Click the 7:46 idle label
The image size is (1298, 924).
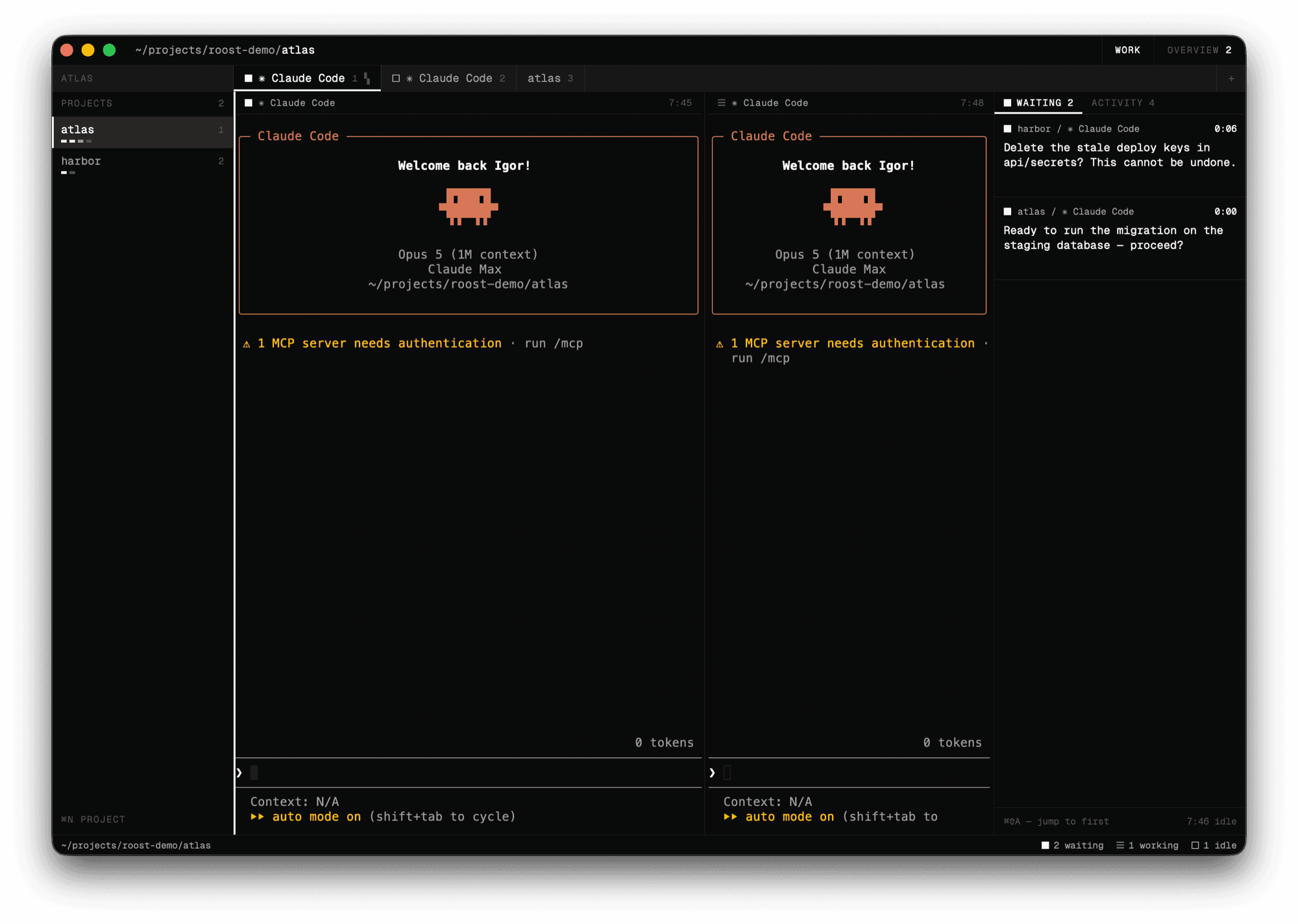1211,821
